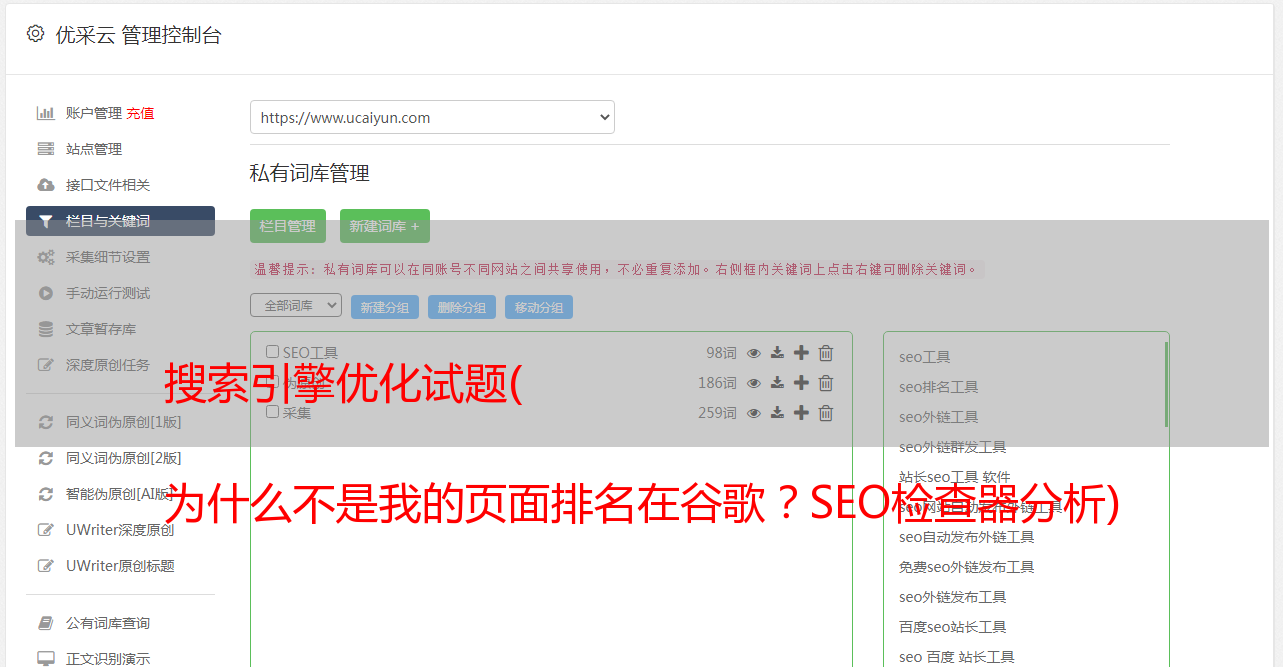
Task: Select keyword seo工具 in right list
Action: [x=924, y=357]
